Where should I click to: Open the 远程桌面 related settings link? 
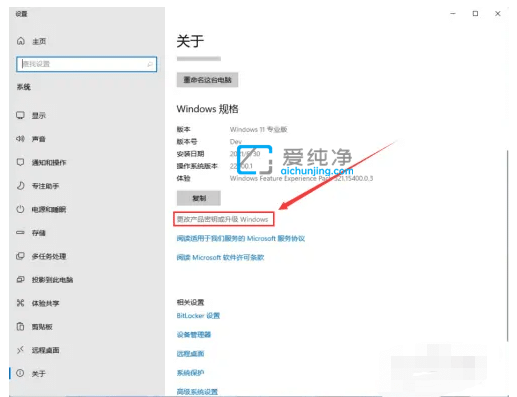190,353
